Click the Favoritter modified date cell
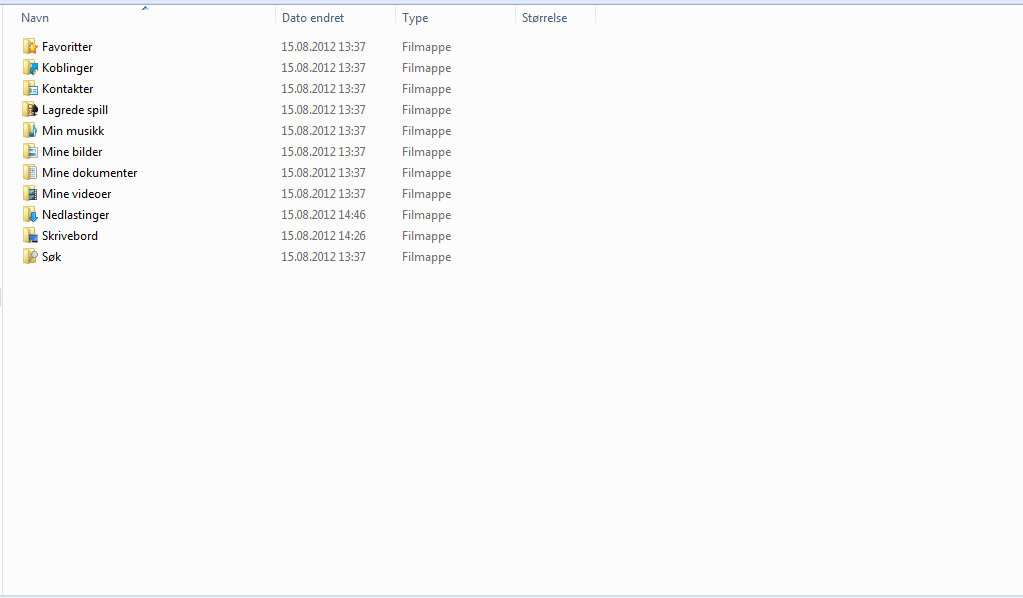The height and width of the screenshot is (598, 1023). pyautogui.click(x=323, y=47)
